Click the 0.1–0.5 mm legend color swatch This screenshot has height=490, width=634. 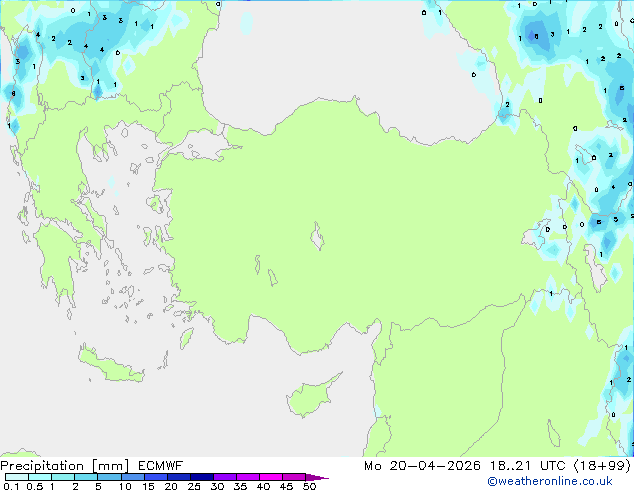[x=17, y=477]
